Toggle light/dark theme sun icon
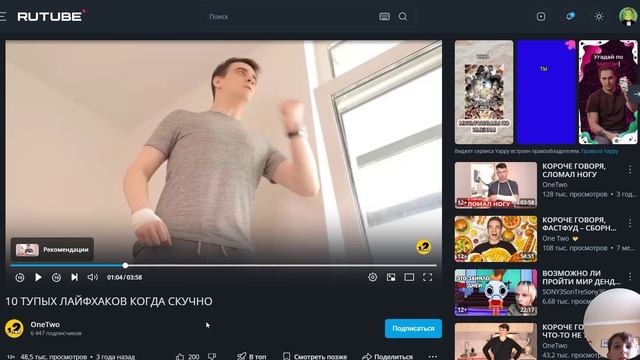Viewport: 640px width, 360px height. (599, 16)
